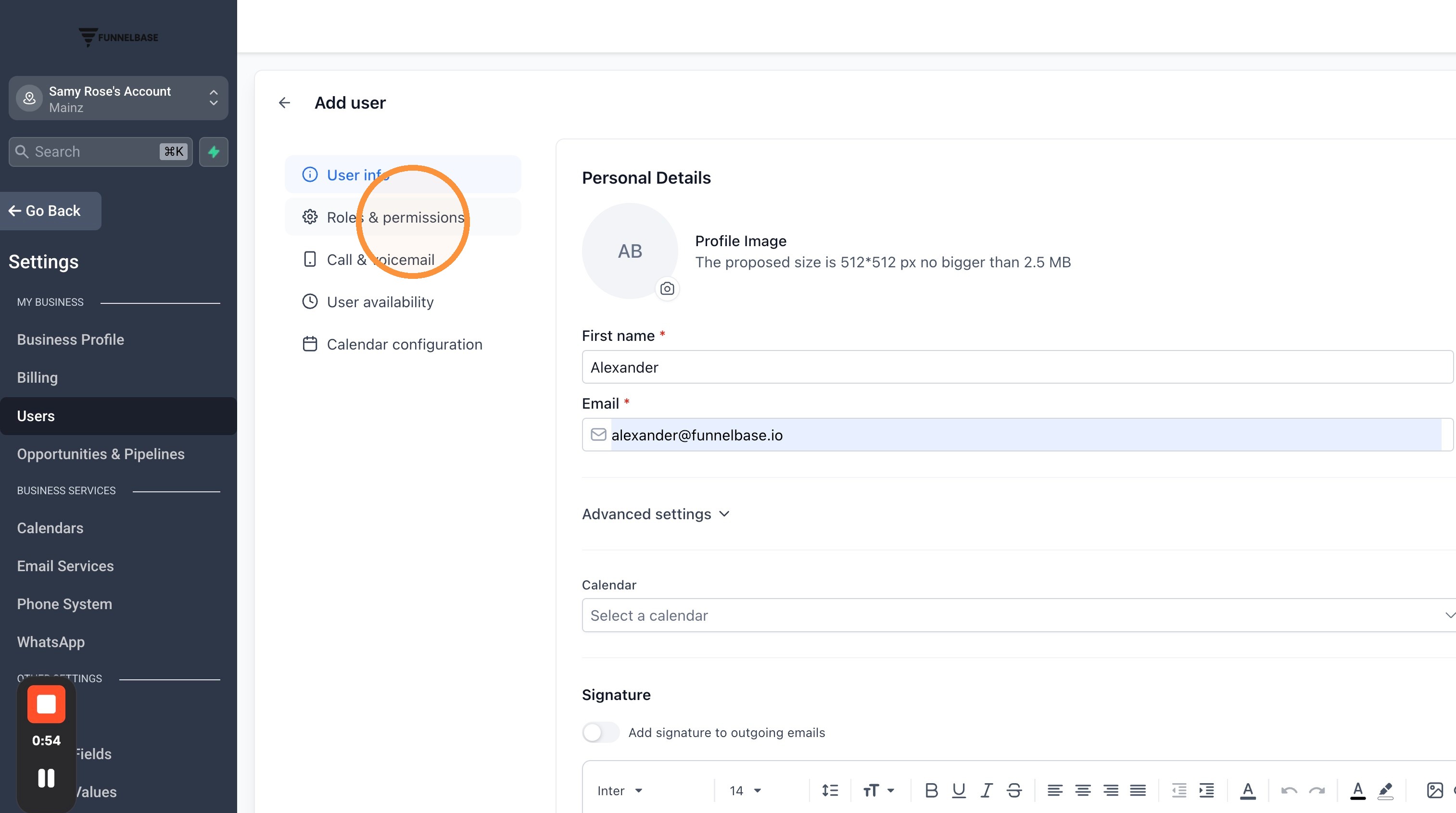1456x813 pixels.
Task: Center align signature text
Action: point(1083,790)
